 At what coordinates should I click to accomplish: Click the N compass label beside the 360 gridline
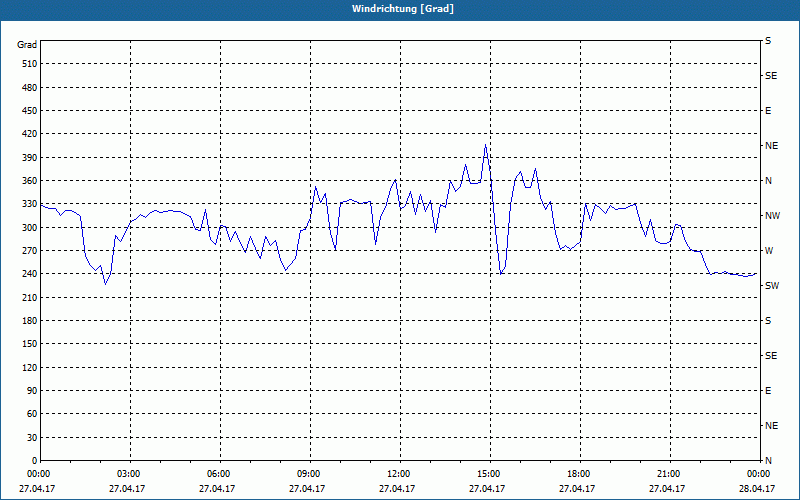pyautogui.click(x=768, y=181)
